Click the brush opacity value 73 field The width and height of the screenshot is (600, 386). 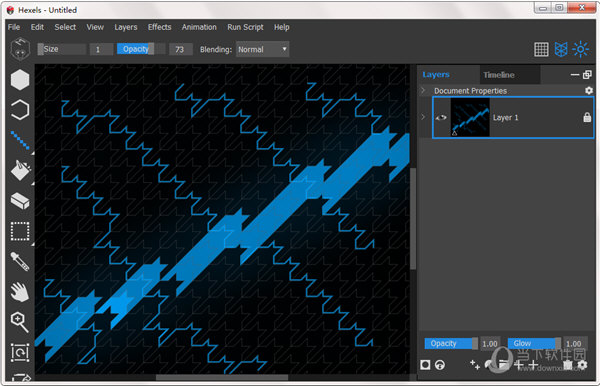181,49
